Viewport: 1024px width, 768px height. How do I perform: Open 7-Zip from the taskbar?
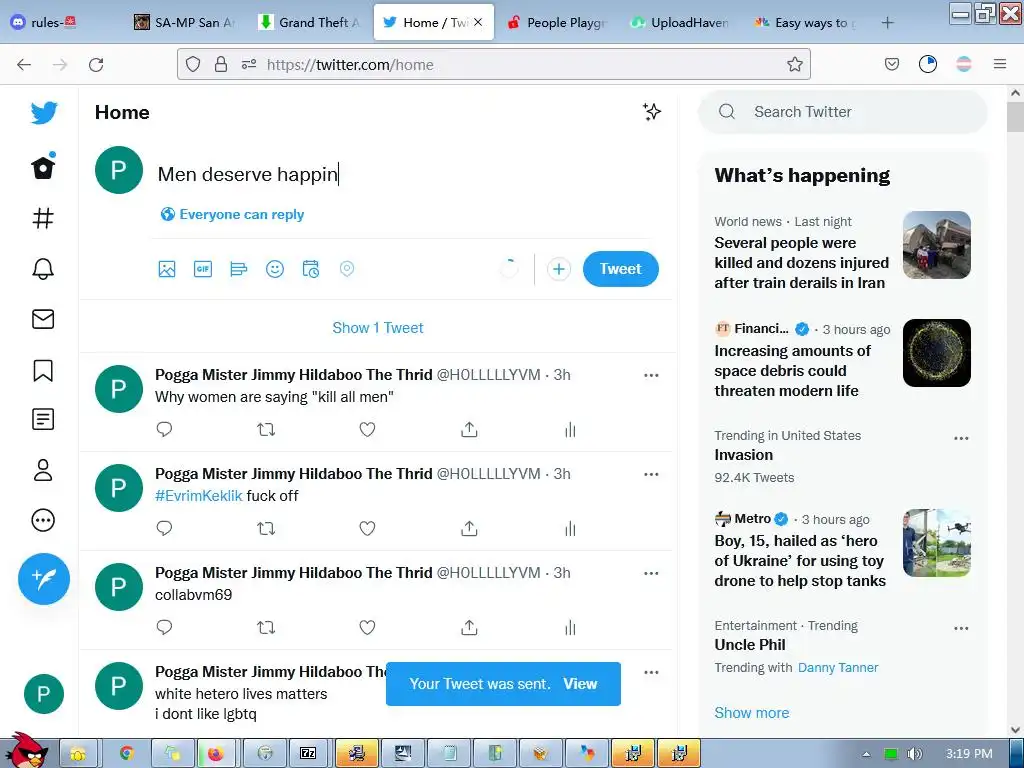click(x=308, y=754)
